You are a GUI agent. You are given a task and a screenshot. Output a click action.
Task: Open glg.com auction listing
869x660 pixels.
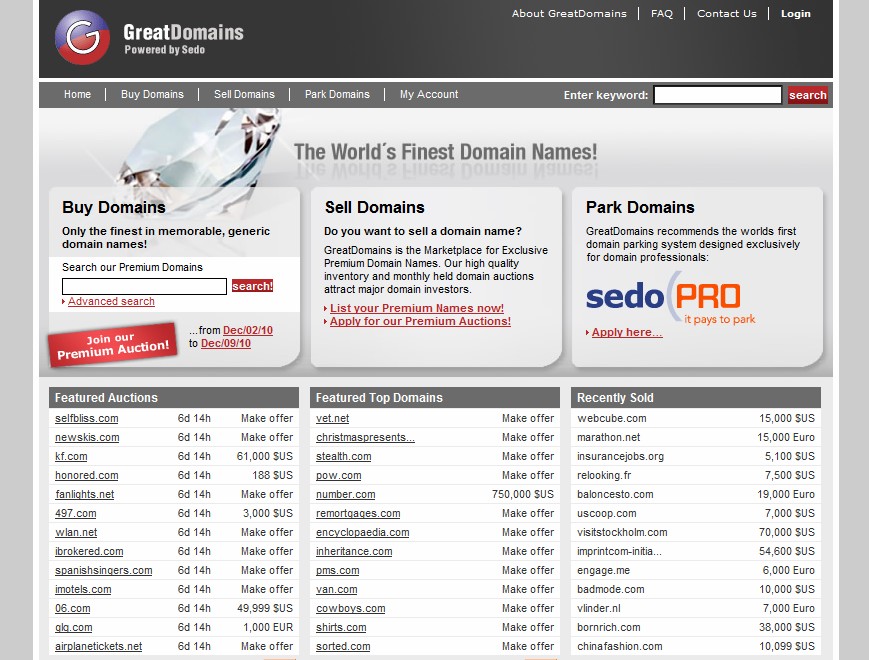[x=74, y=627]
